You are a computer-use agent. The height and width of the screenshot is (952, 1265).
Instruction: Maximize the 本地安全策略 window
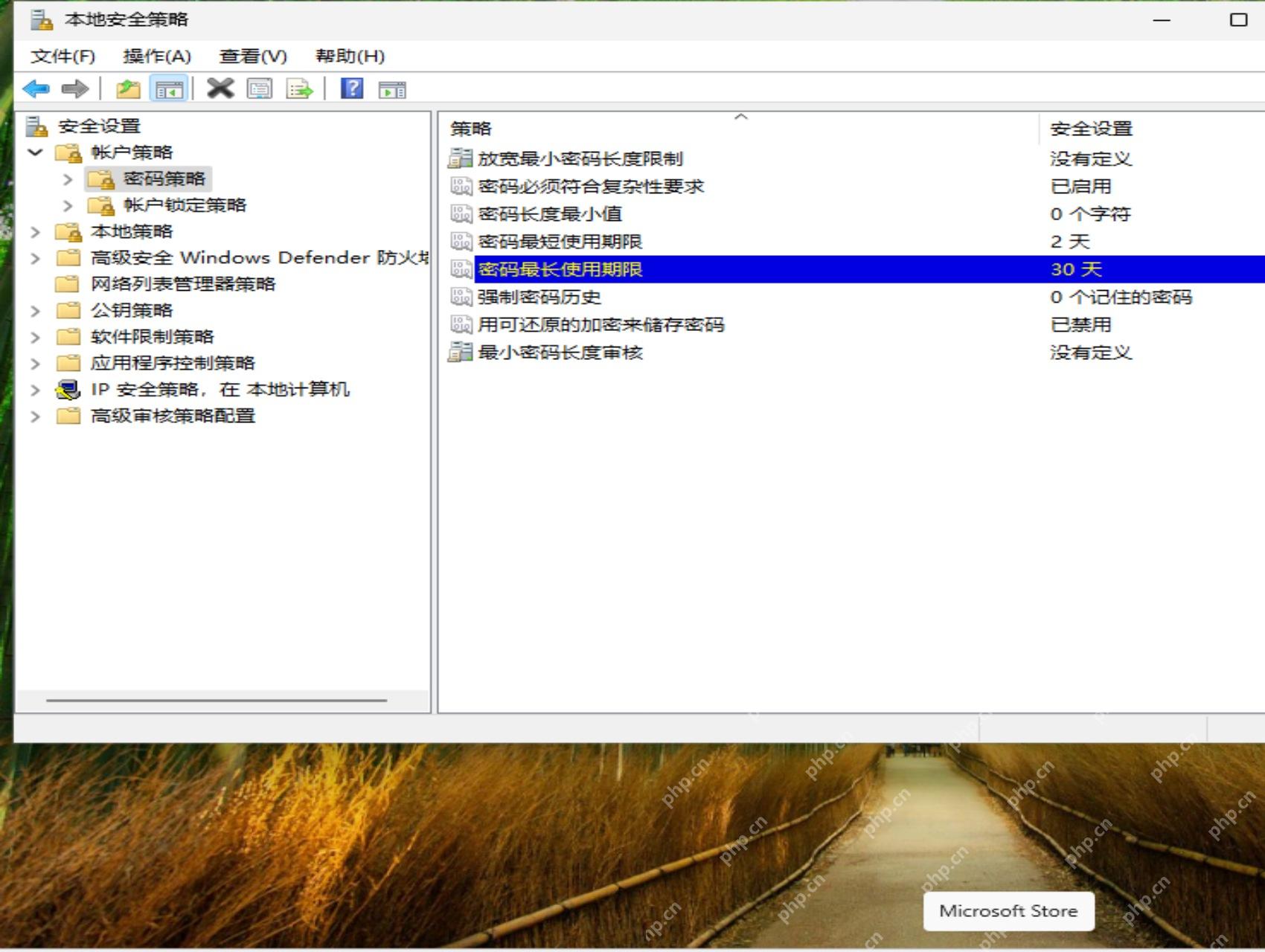(1238, 20)
